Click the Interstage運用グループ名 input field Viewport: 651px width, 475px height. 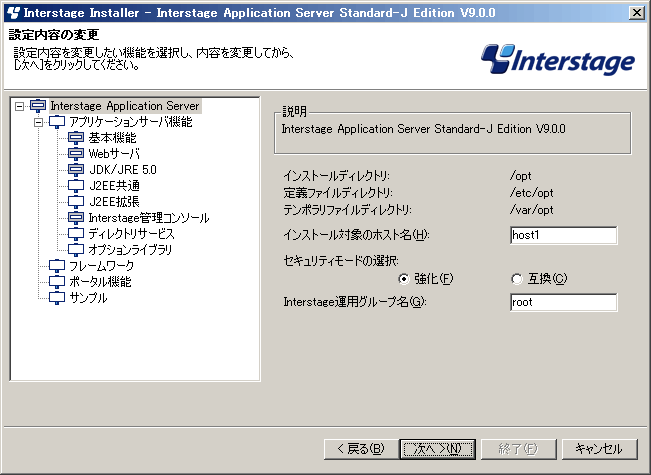(x=563, y=302)
